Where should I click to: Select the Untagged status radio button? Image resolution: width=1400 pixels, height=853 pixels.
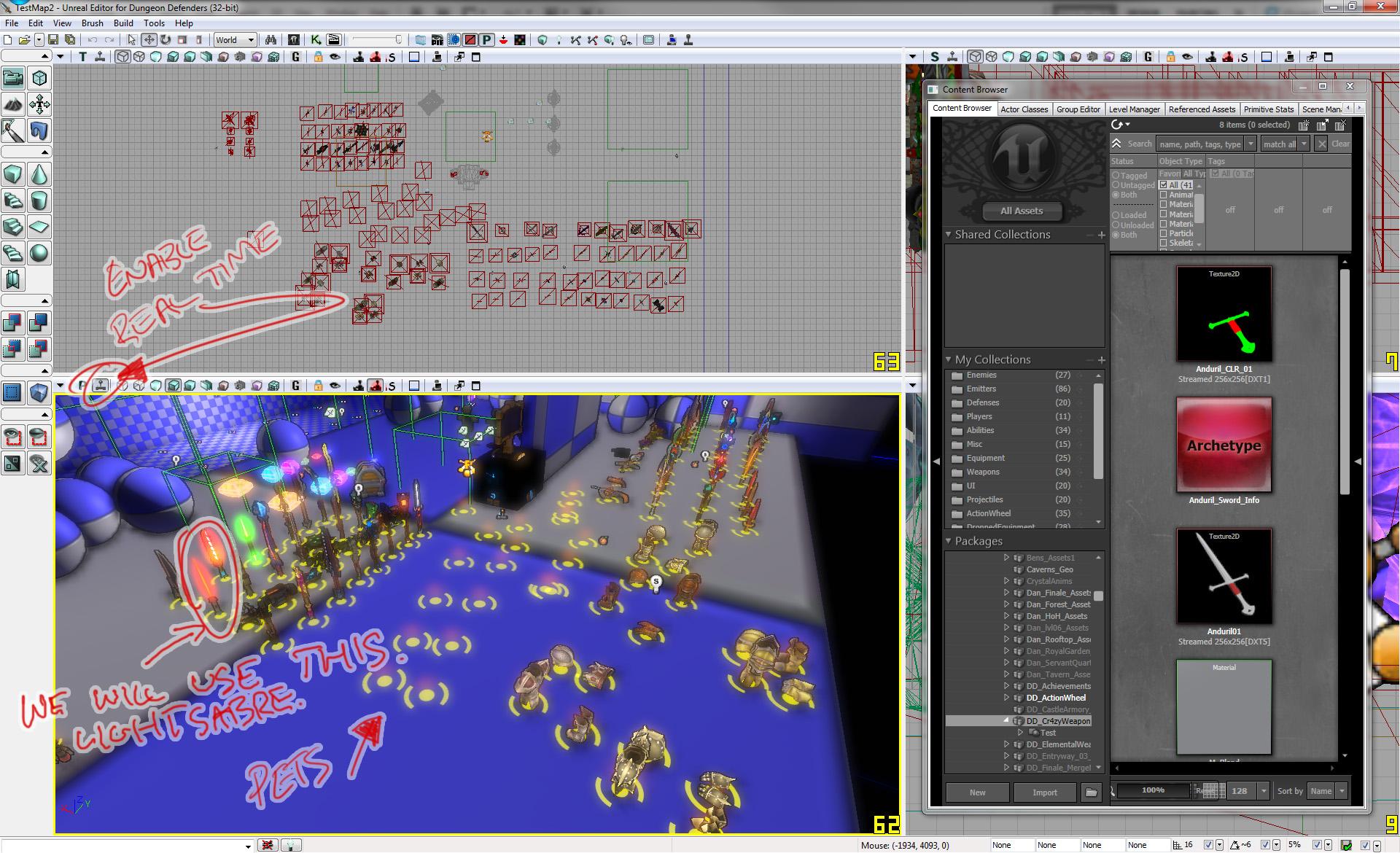pyautogui.click(x=1116, y=185)
